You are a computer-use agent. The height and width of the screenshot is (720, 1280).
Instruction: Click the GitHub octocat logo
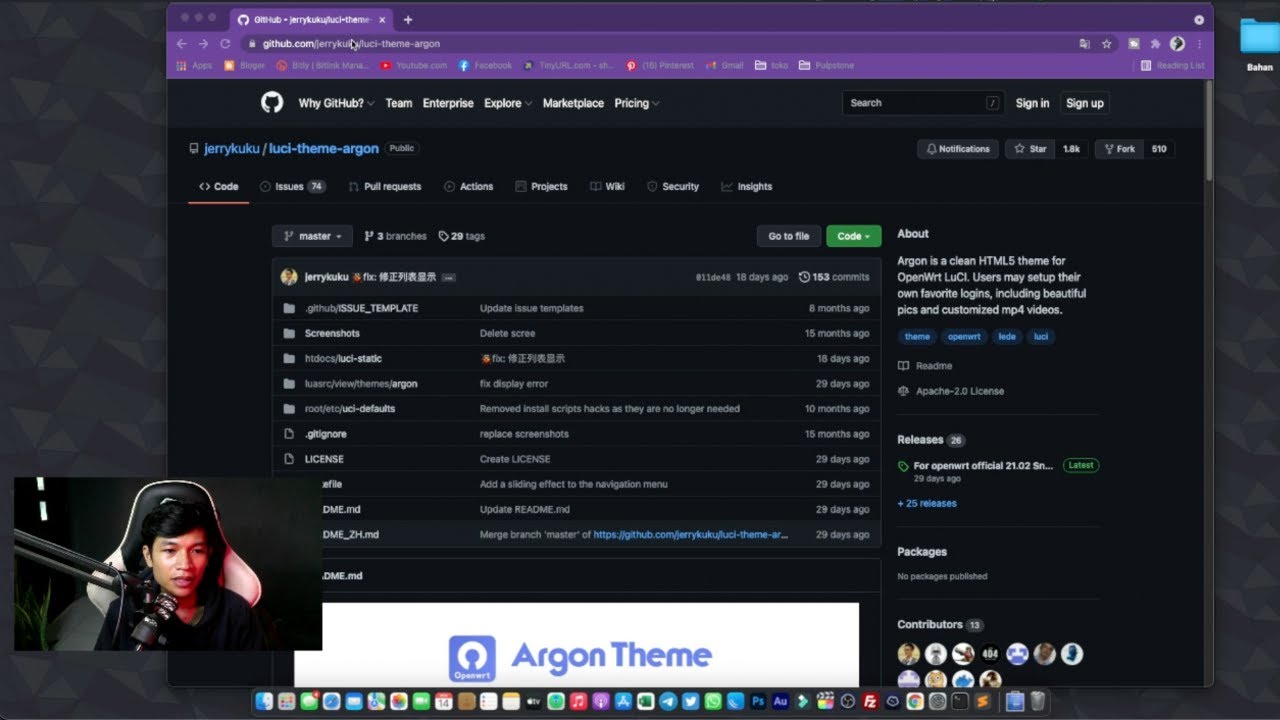272,102
